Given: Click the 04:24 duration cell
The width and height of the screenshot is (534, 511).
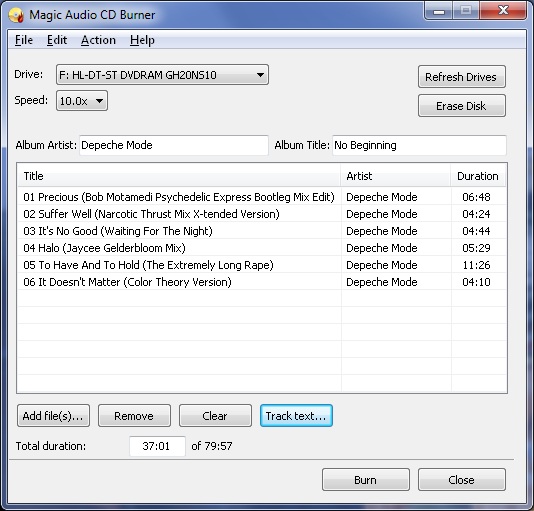Looking at the screenshot, I should tap(476, 214).
